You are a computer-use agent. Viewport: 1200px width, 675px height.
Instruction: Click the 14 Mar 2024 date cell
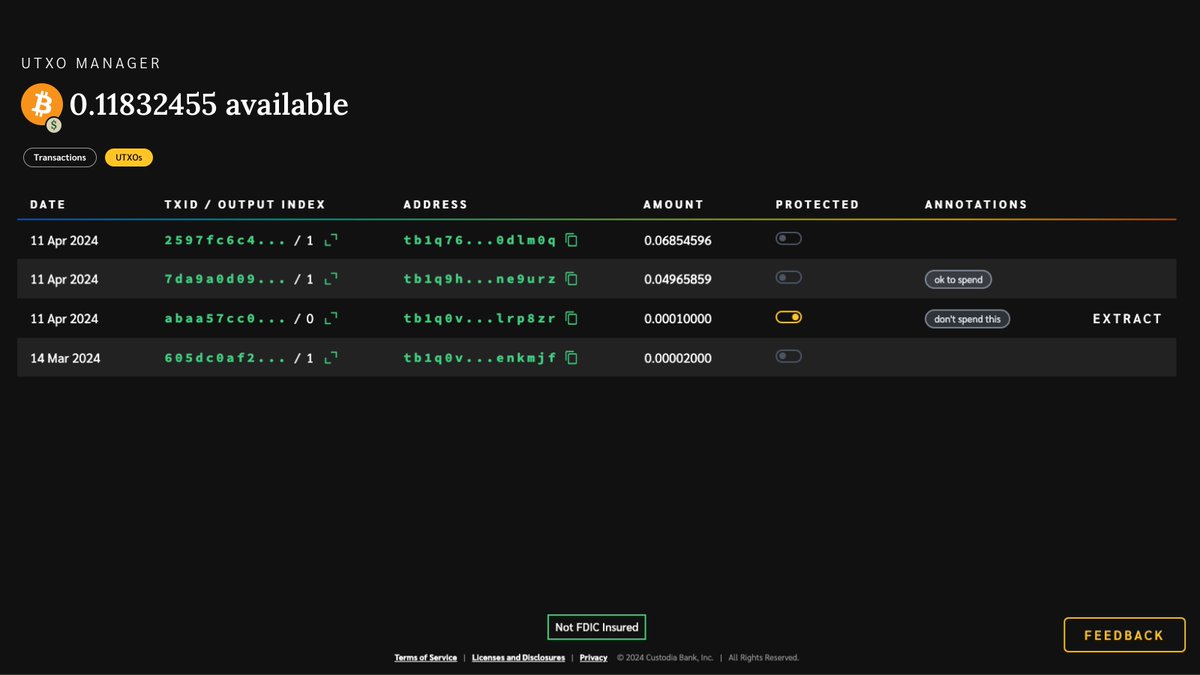(65, 358)
